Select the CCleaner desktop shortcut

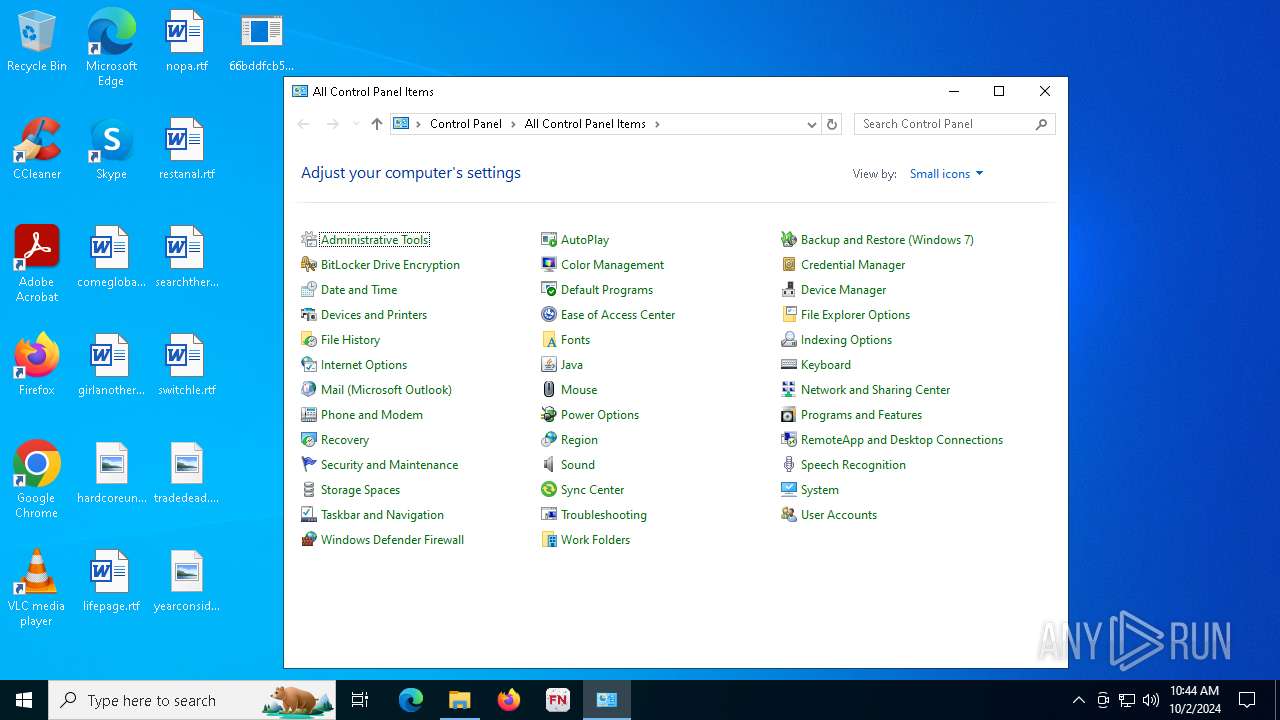point(37,149)
